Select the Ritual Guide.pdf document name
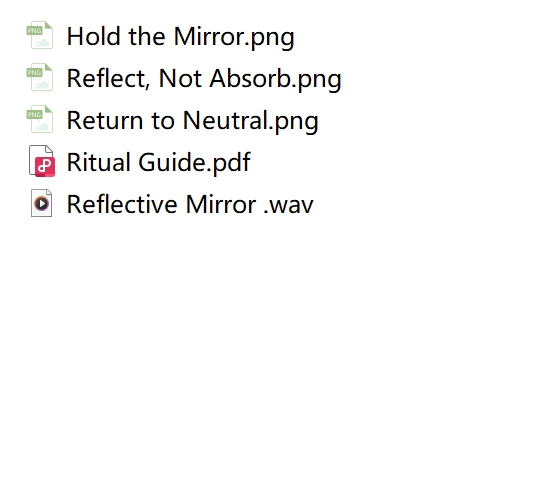This screenshot has height=503, width=547. point(159,162)
